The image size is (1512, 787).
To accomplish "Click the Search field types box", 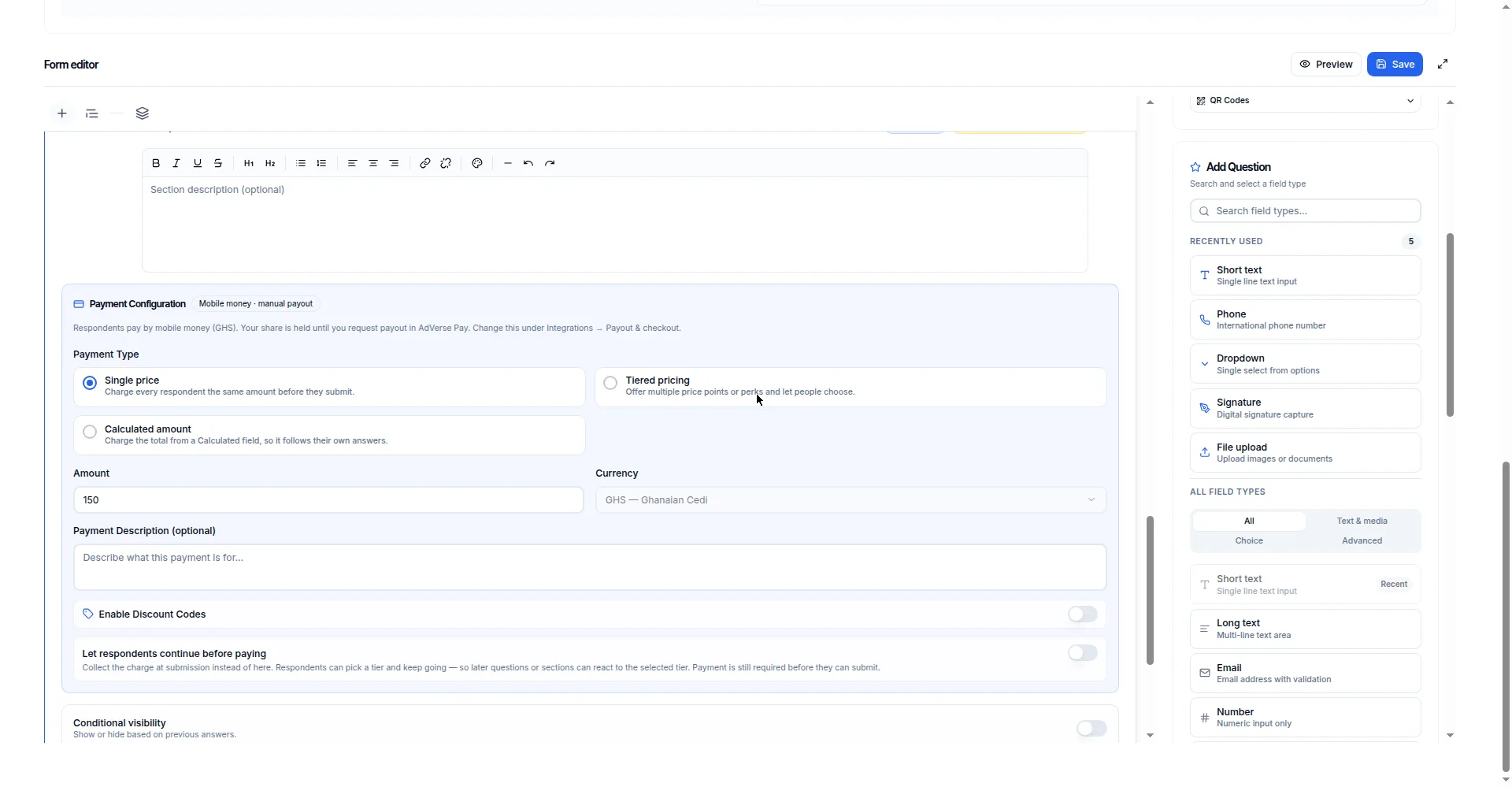I will tap(1306, 211).
